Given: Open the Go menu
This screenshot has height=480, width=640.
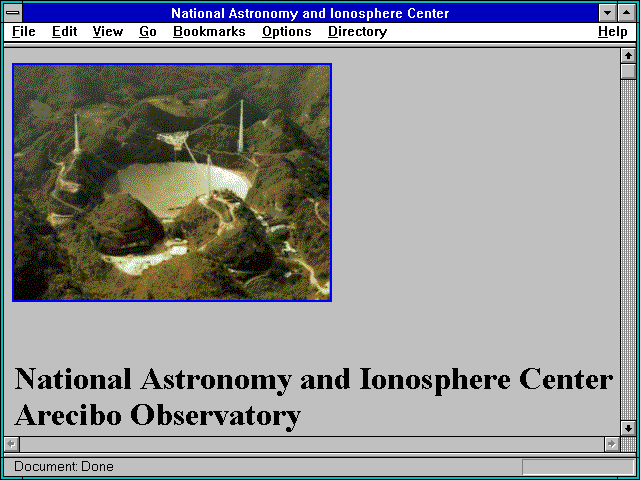Looking at the screenshot, I should pos(148,32).
